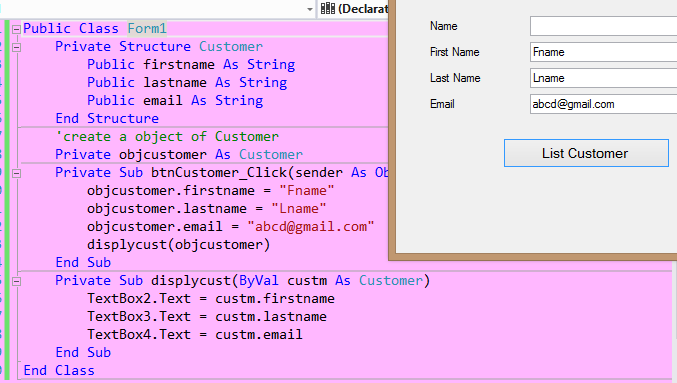The width and height of the screenshot is (677, 383).
Task: Collapse the btnCustomer_Click sub region
Action: [x=16, y=173]
